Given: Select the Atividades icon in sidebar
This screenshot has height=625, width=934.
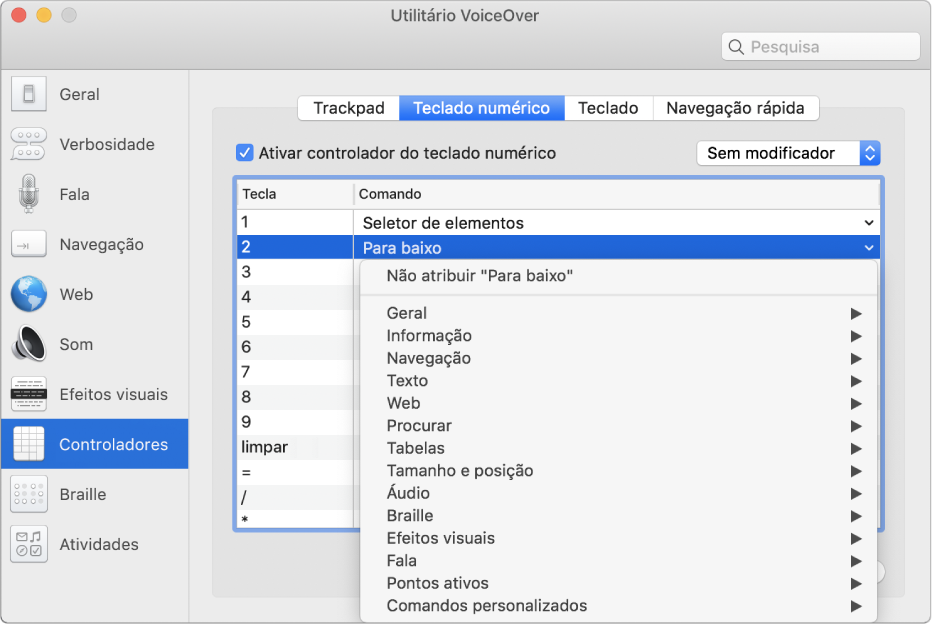Looking at the screenshot, I should (x=29, y=544).
